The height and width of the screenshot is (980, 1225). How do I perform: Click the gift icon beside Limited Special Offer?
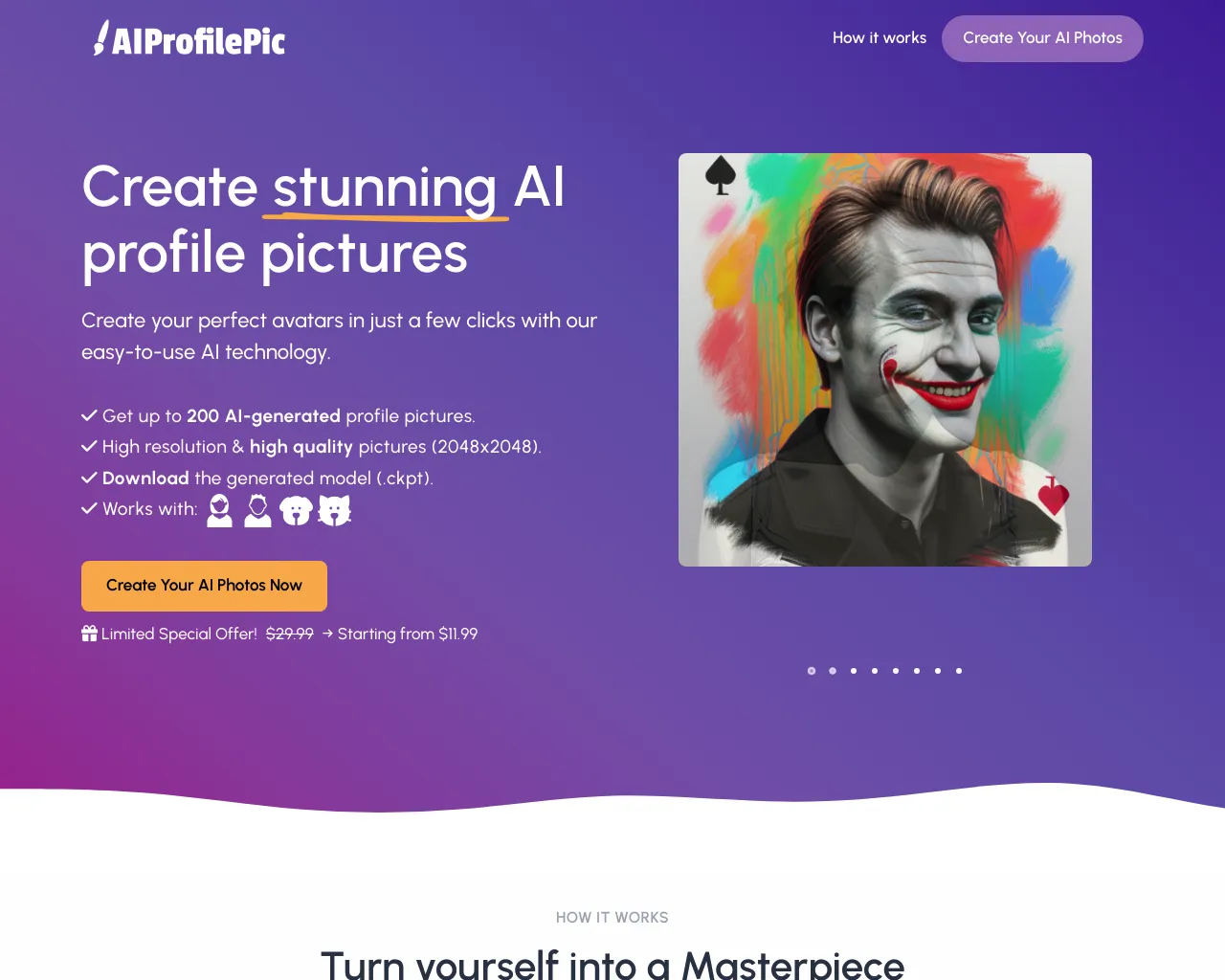pyautogui.click(x=89, y=634)
